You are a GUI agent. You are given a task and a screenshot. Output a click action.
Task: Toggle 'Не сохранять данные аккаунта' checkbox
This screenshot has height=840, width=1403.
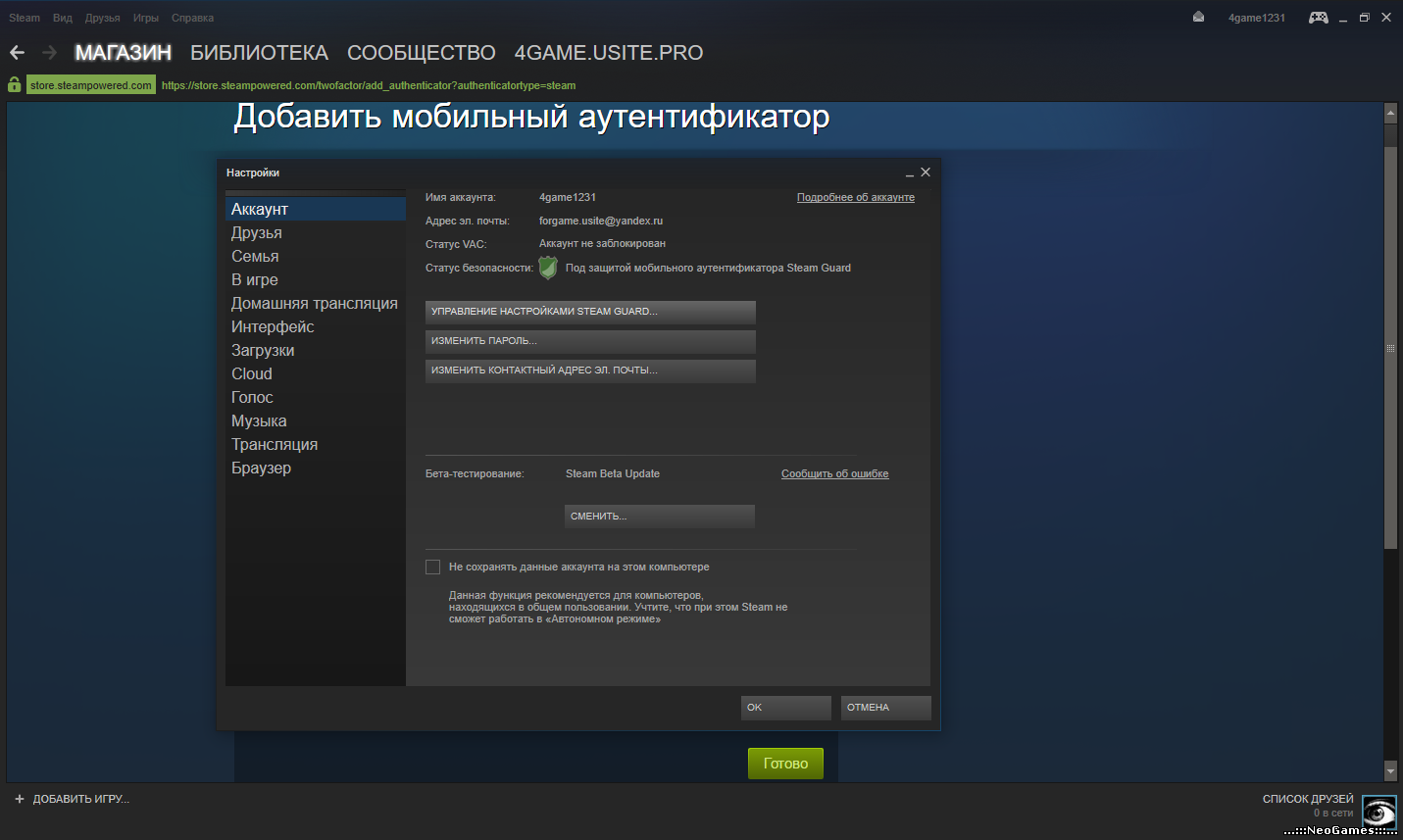(432, 567)
